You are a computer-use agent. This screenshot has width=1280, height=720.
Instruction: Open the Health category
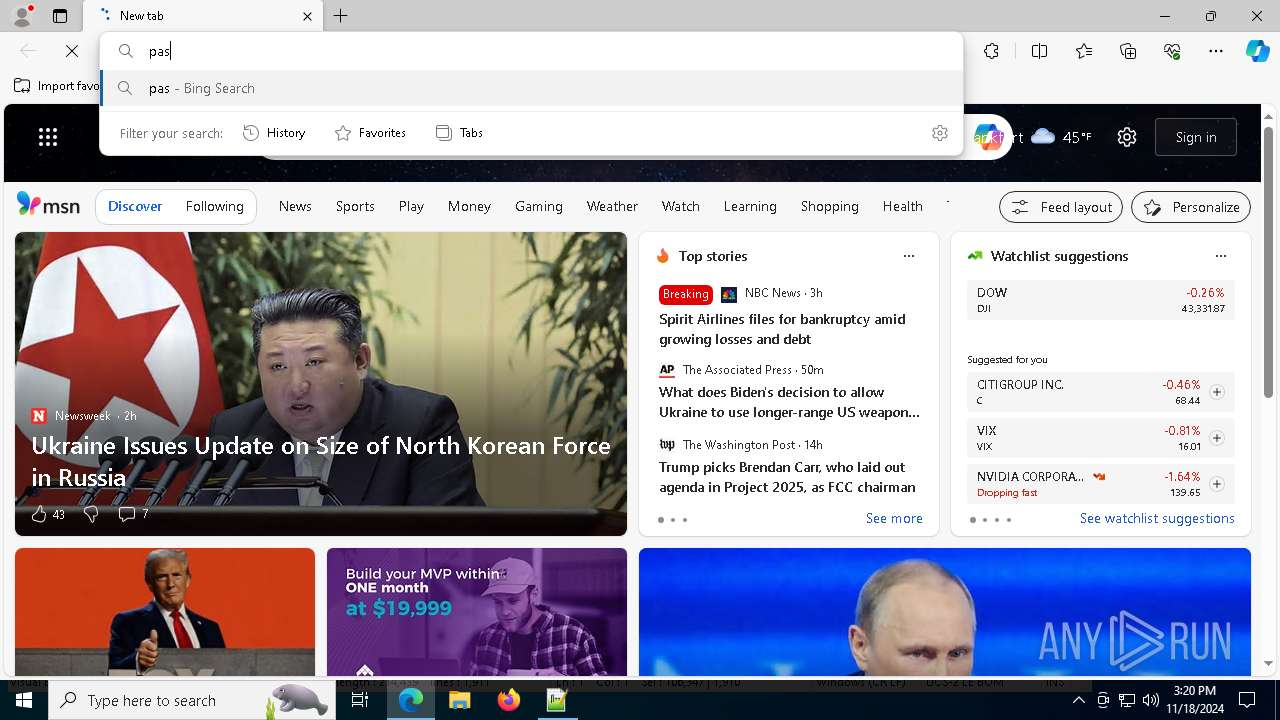(902, 206)
